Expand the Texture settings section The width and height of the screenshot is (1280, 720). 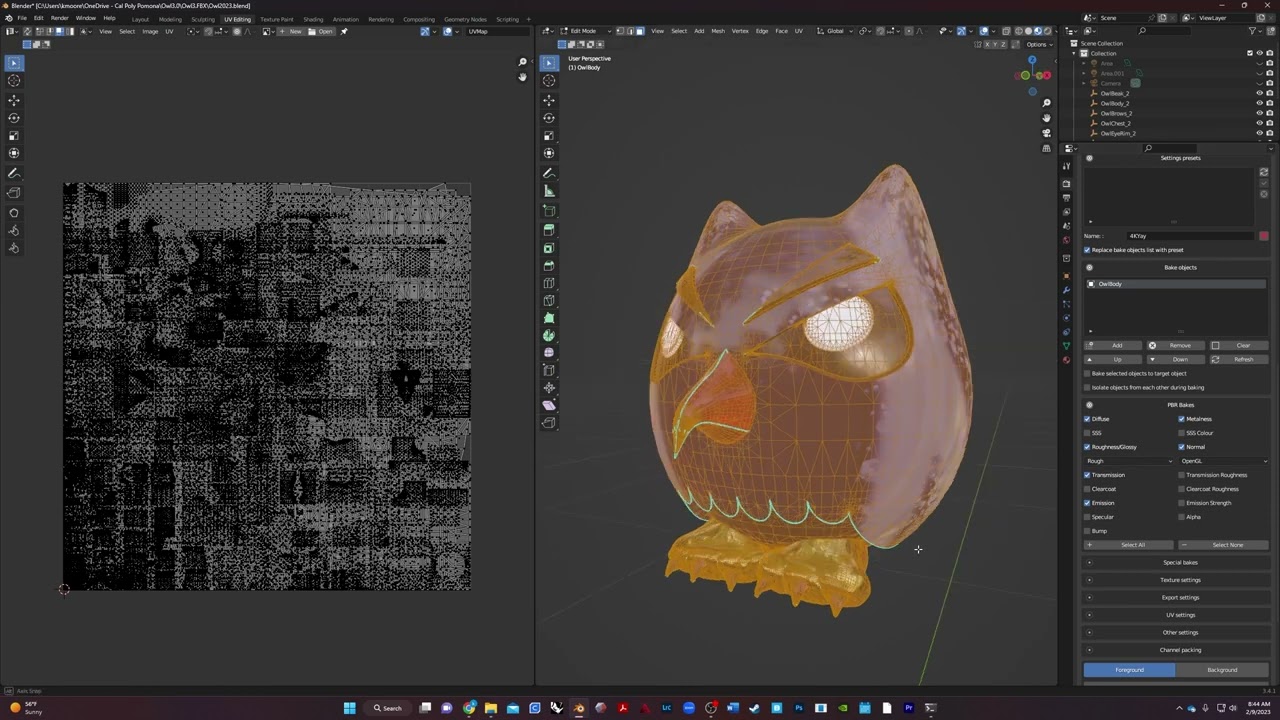coord(1180,580)
